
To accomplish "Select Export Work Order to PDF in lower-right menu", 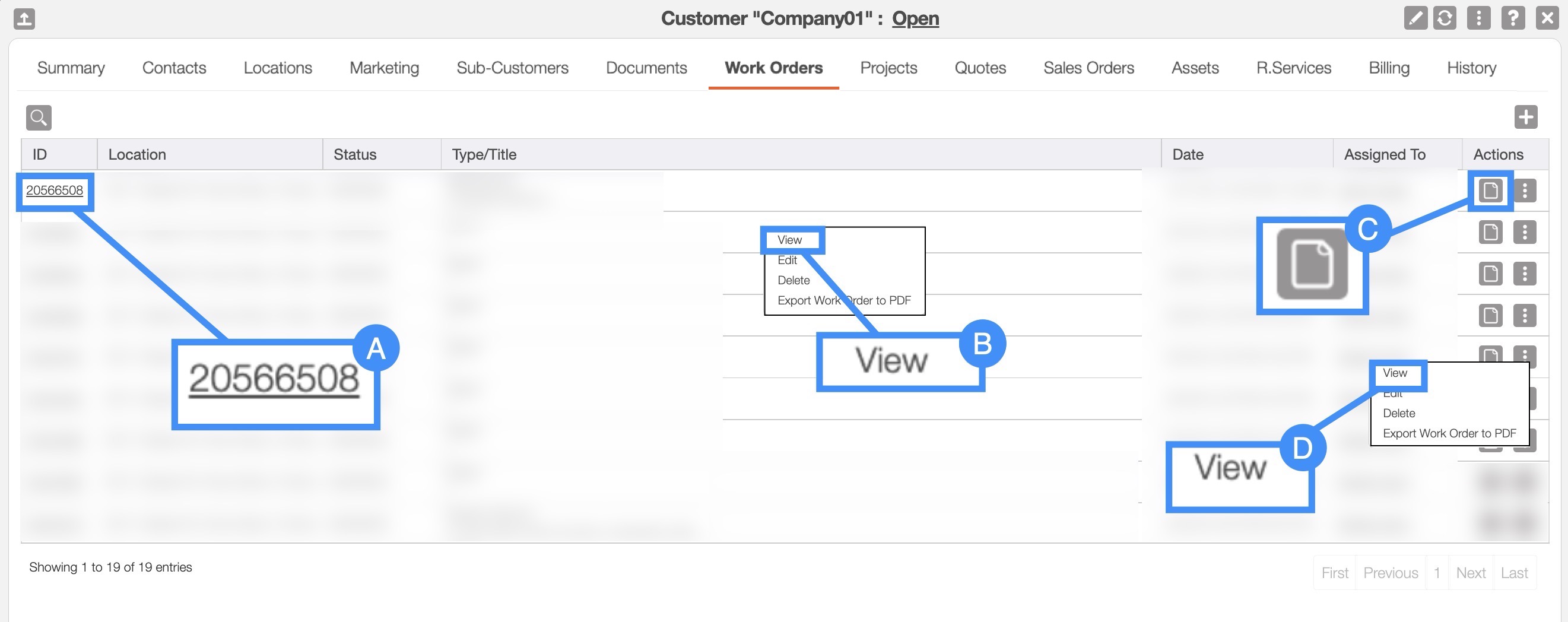I will (x=1449, y=433).
